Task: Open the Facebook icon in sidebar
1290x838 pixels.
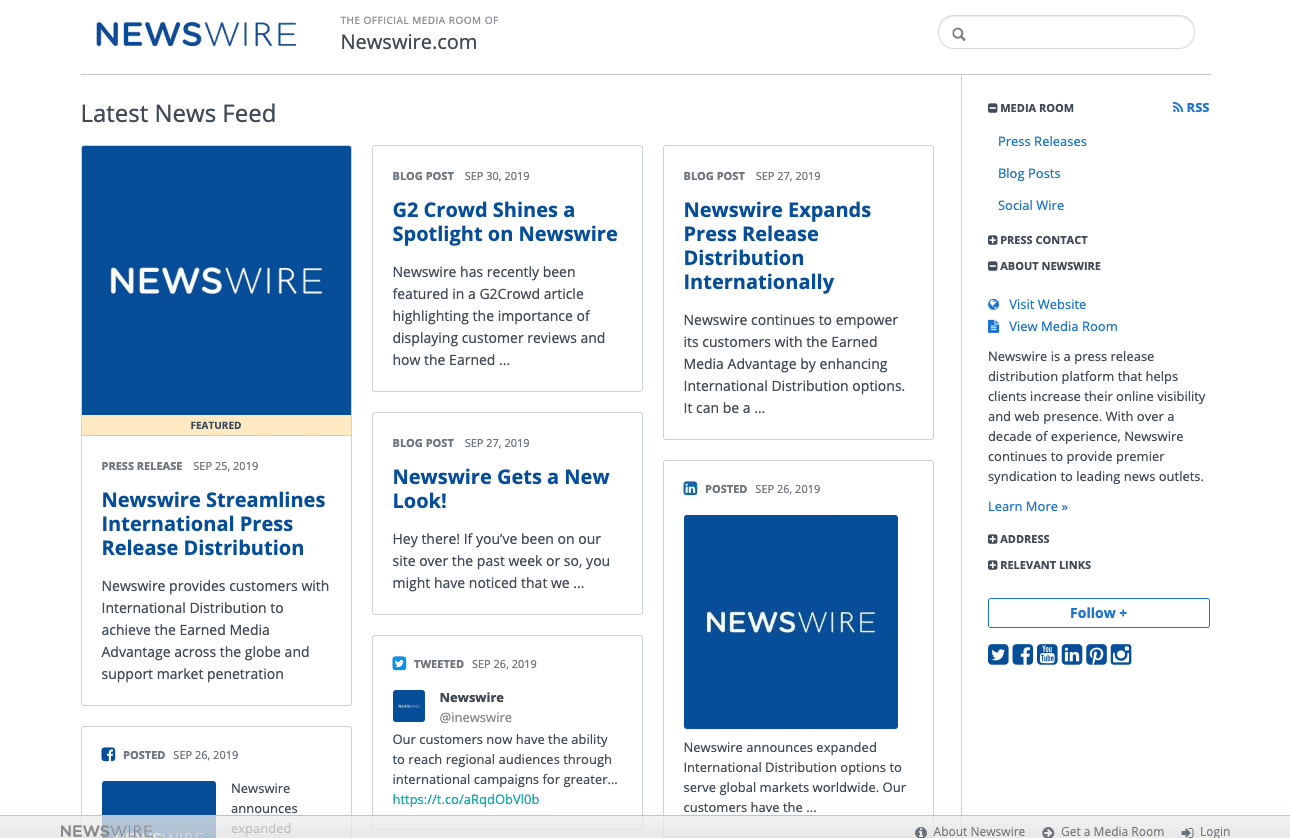Action: (1022, 655)
